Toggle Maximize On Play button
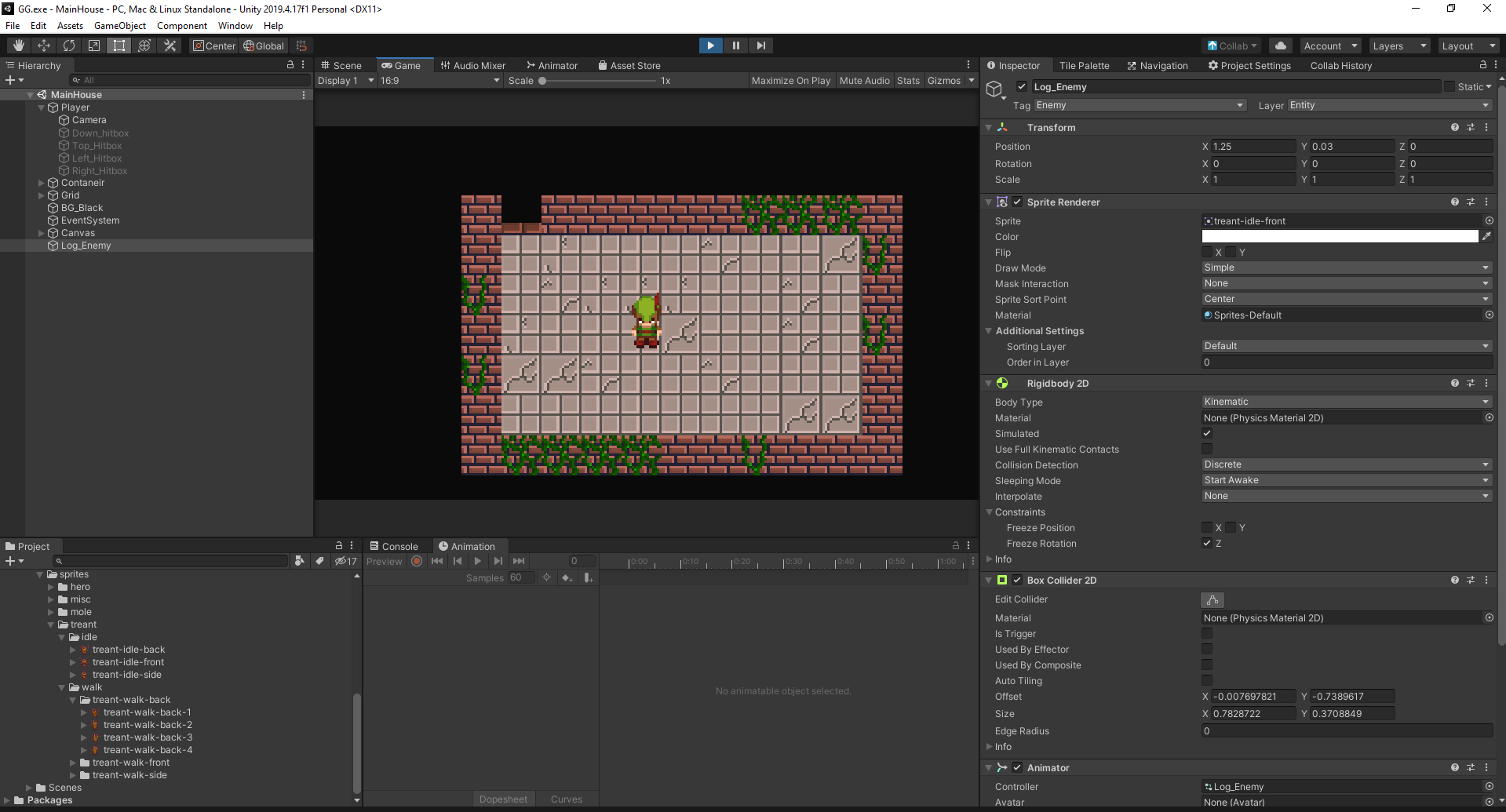The image size is (1506, 812). (791, 80)
